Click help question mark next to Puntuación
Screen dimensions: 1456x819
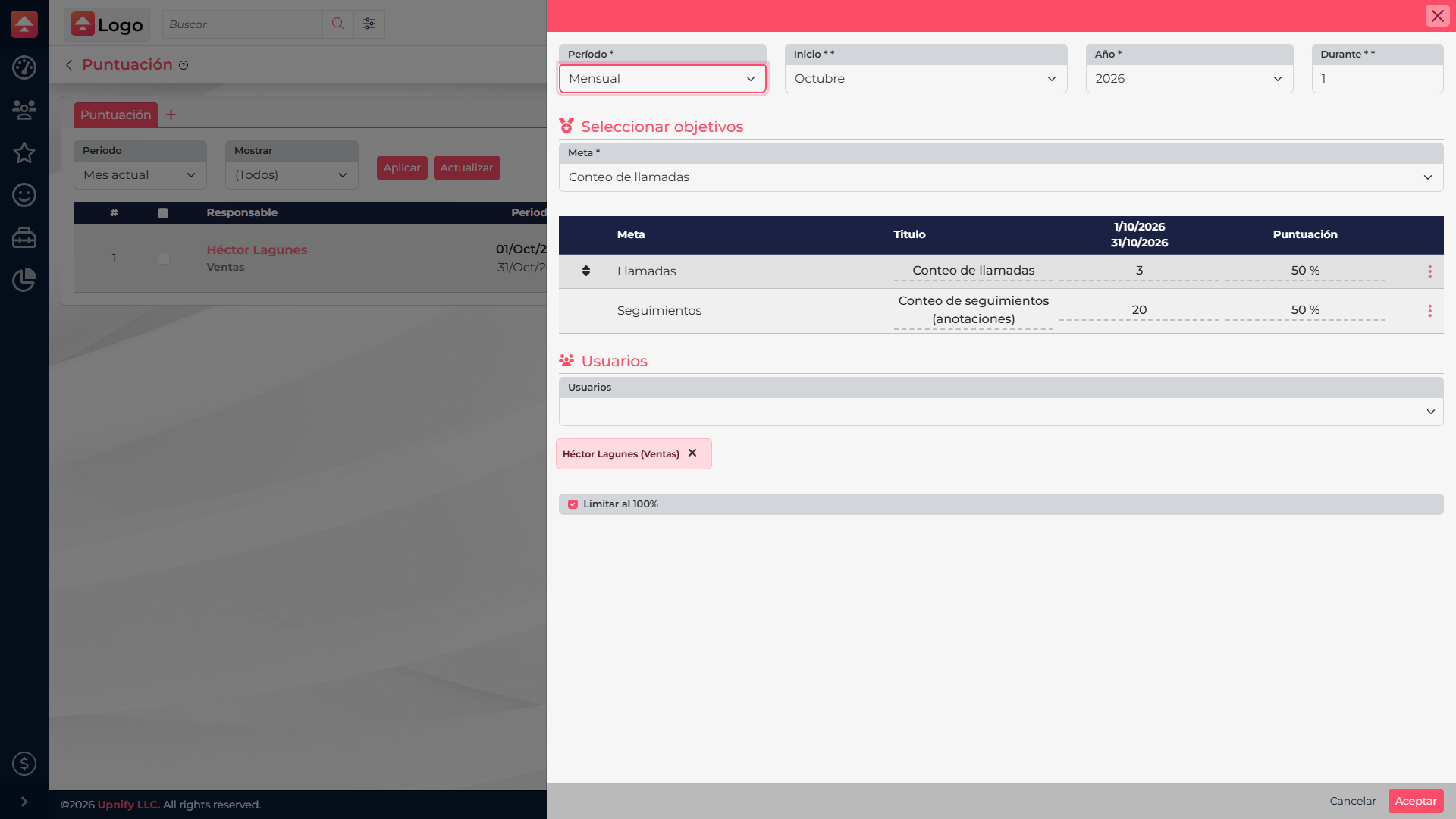(x=184, y=65)
